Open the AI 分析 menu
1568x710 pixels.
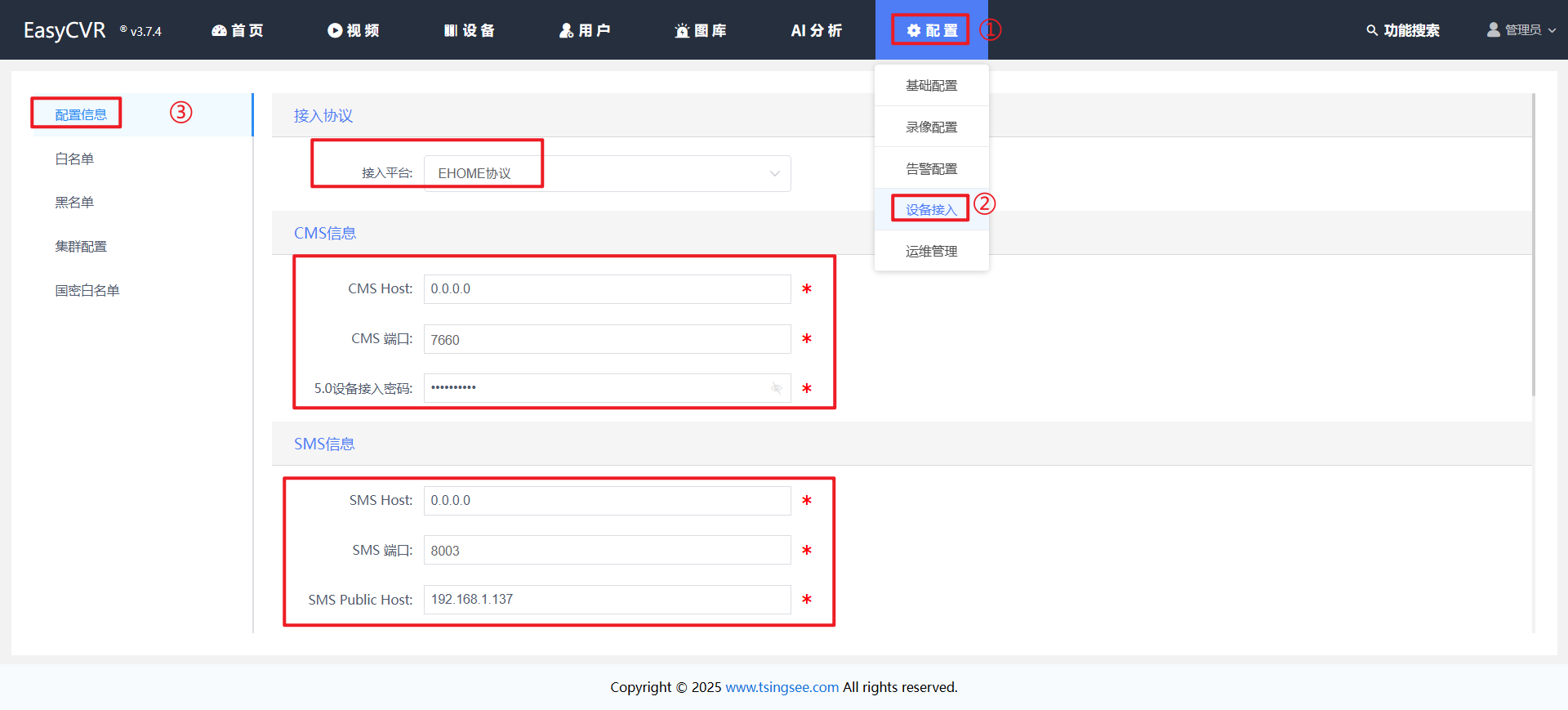(x=816, y=30)
